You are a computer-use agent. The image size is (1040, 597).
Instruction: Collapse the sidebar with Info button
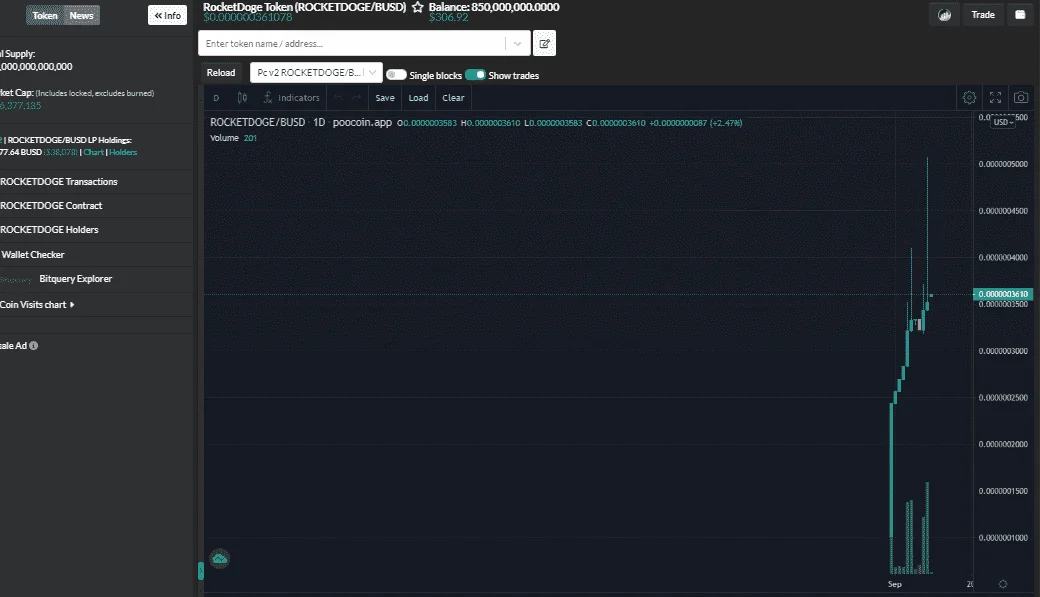pos(167,15)
